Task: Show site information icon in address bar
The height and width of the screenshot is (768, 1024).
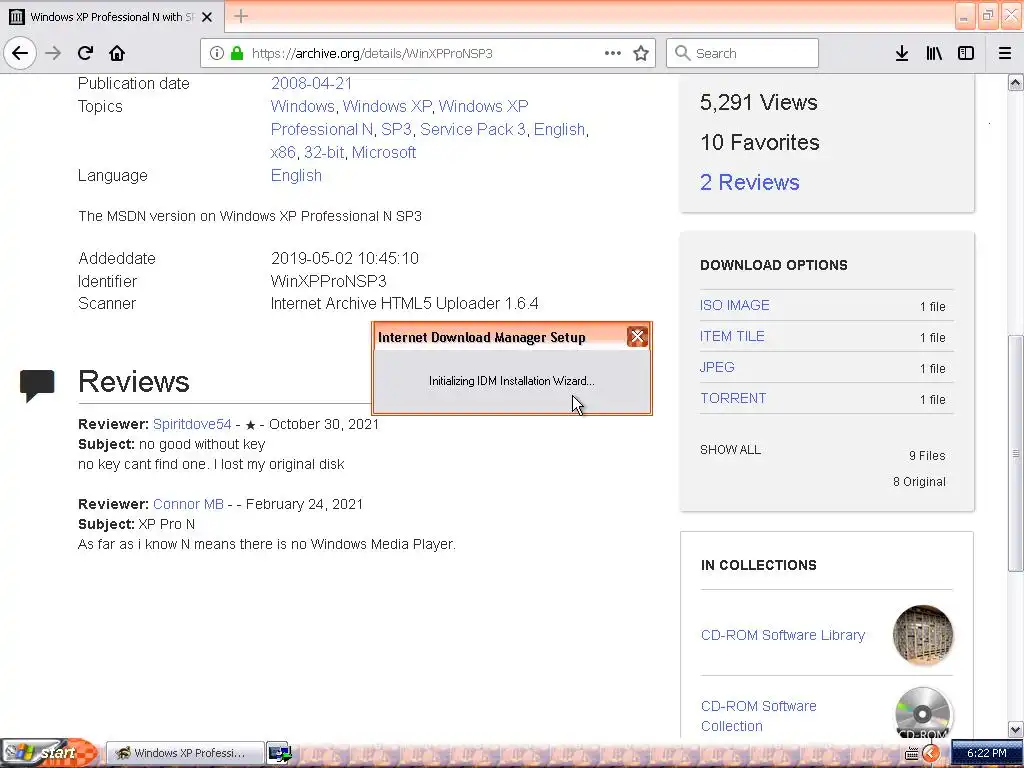Action: [217, 53]
